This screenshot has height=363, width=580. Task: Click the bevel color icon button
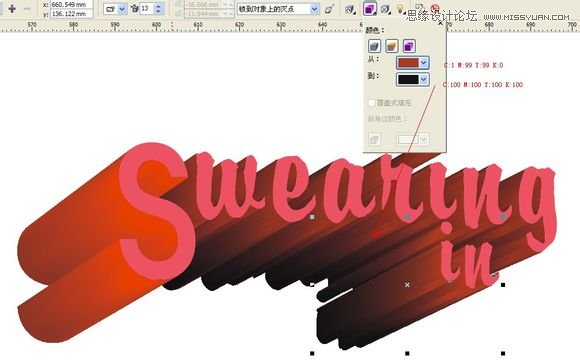click(x=374, y=140)
